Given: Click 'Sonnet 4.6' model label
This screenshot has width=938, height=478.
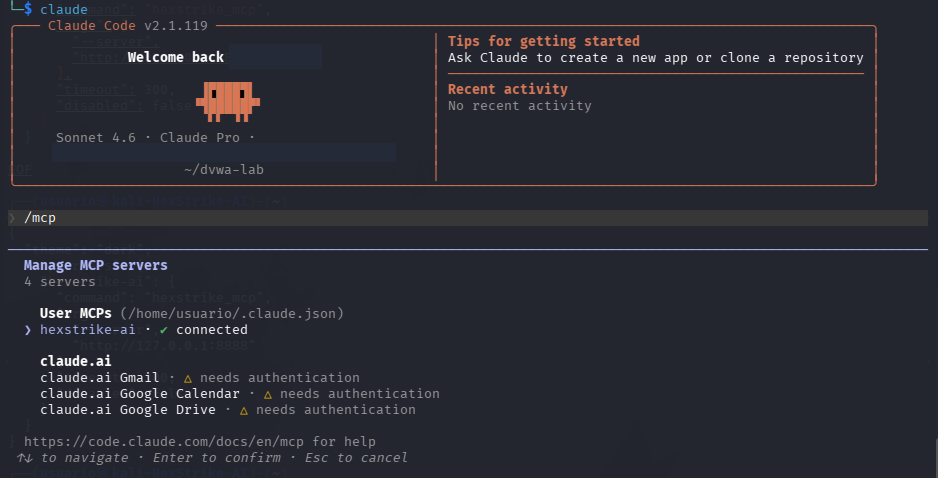Looking at the screenshot, I should point(96,138).
